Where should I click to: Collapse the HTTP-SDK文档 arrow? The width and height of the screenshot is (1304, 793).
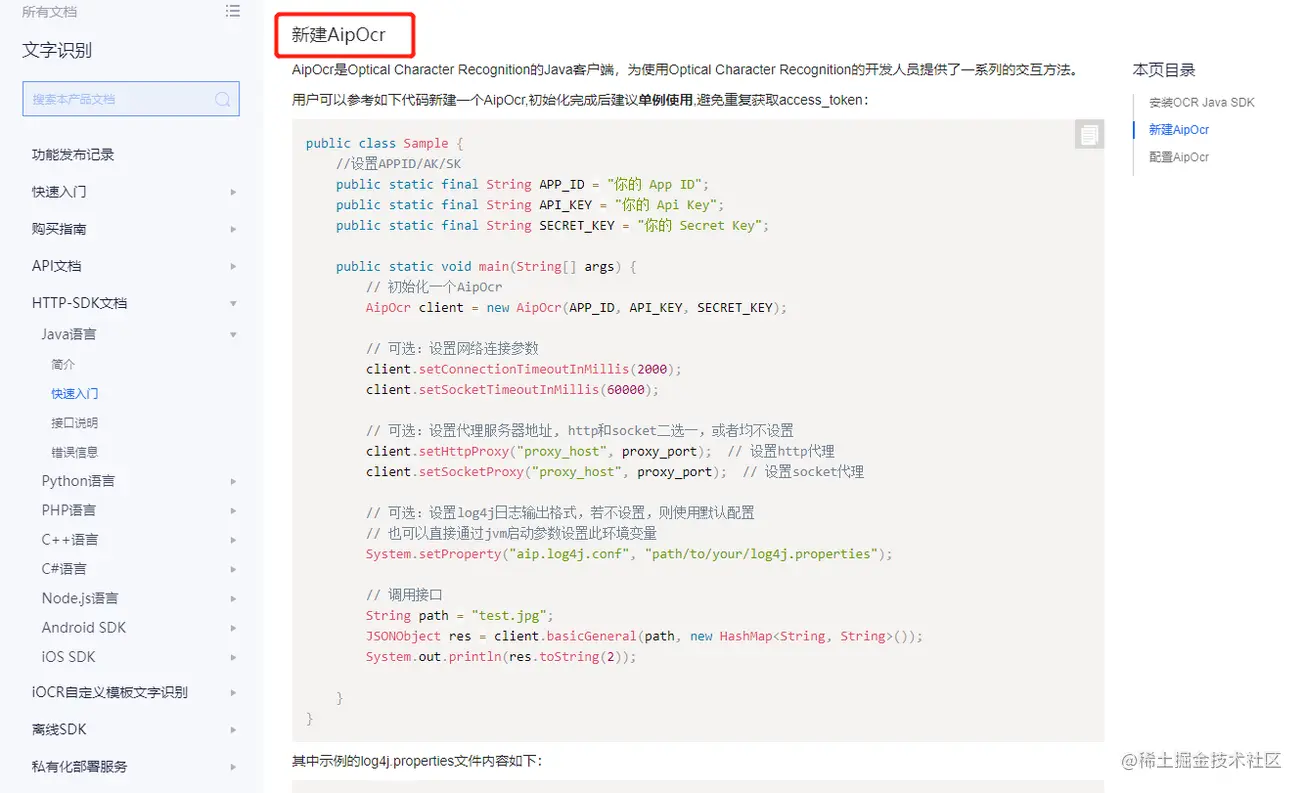point(233,303)
